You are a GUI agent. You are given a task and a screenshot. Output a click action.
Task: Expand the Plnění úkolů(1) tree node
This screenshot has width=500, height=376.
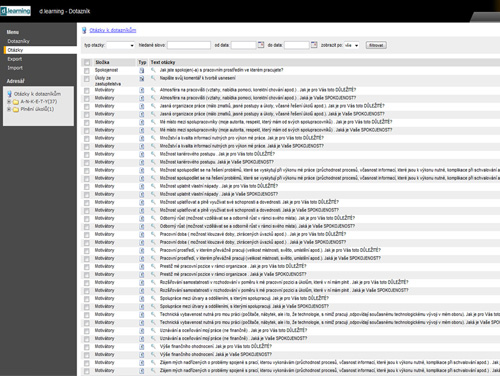coord(9,109)
